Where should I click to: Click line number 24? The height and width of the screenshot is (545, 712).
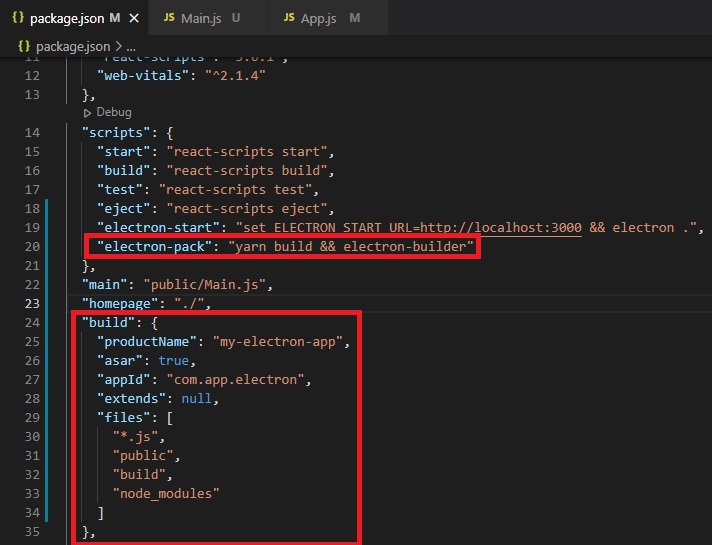(32, 322)
